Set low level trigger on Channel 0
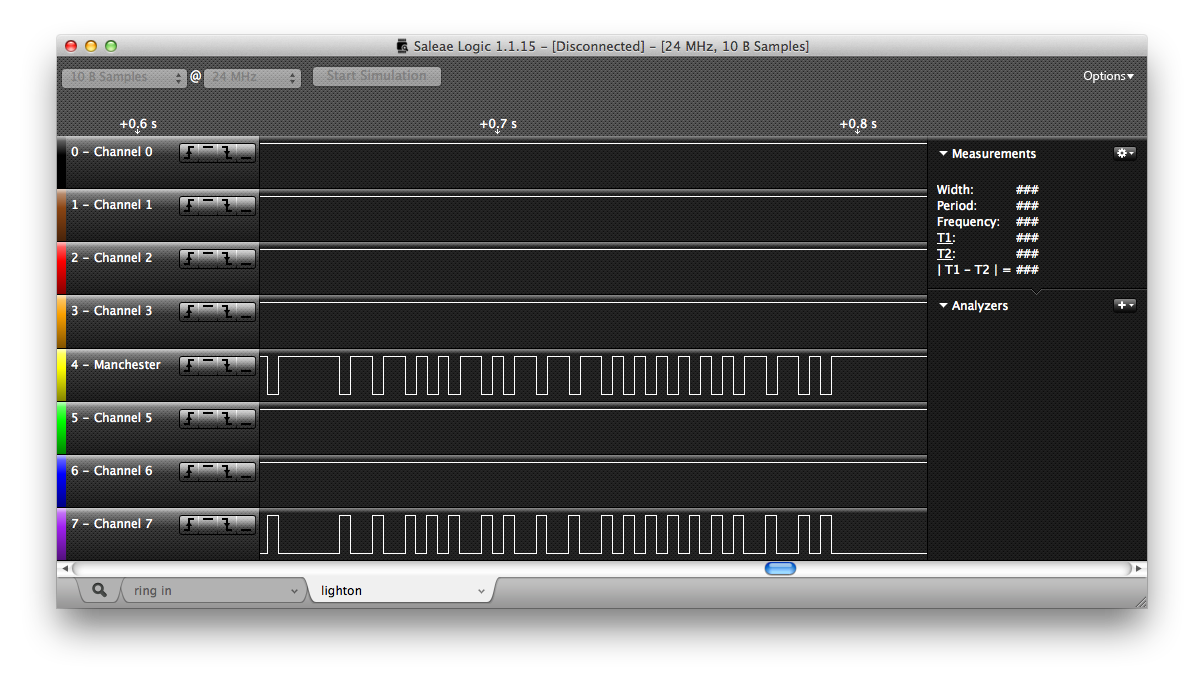Image resolution: width=1204 pixels, height=687 pixels. pyautogui.click(x=246, y=152)
